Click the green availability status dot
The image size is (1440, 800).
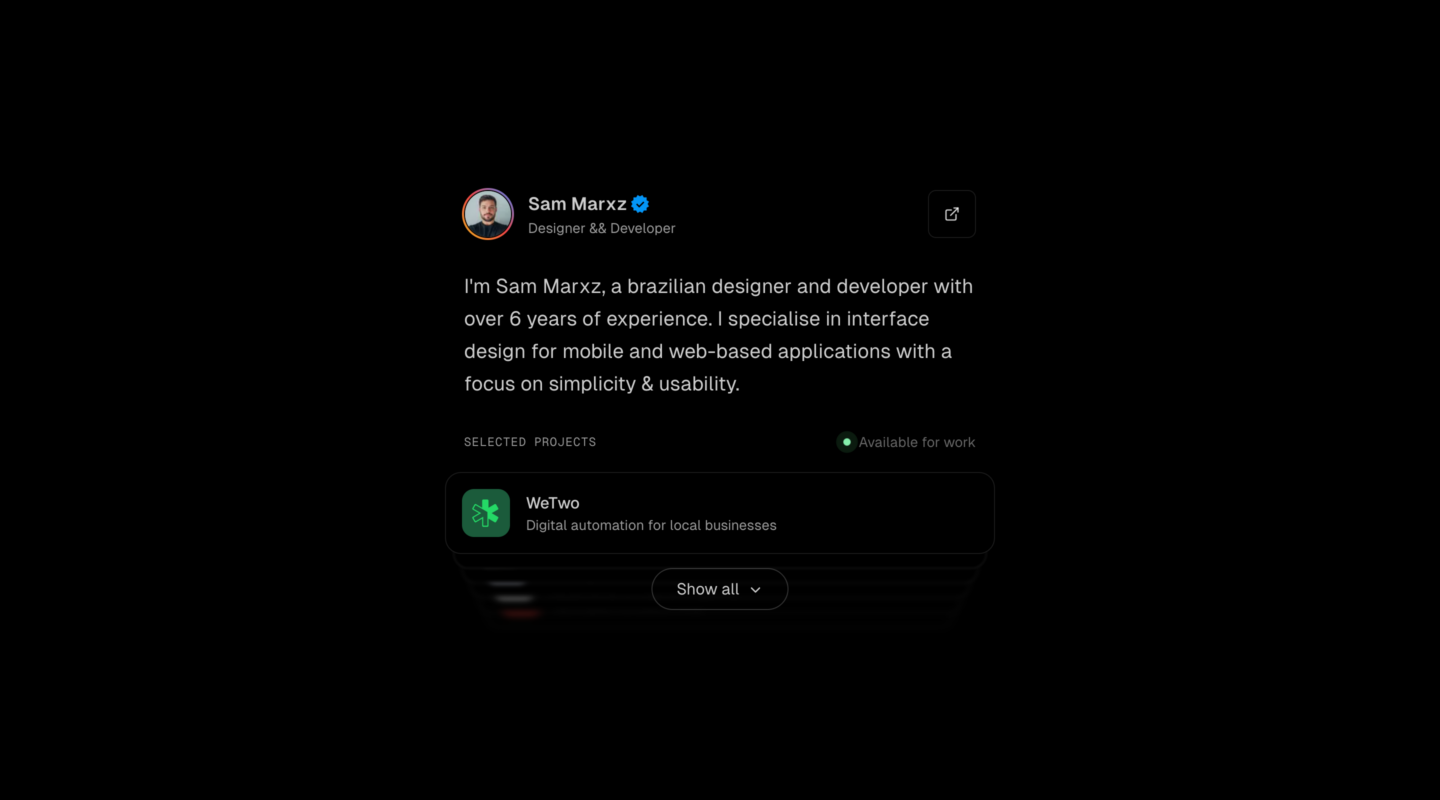tap(847, 442)
